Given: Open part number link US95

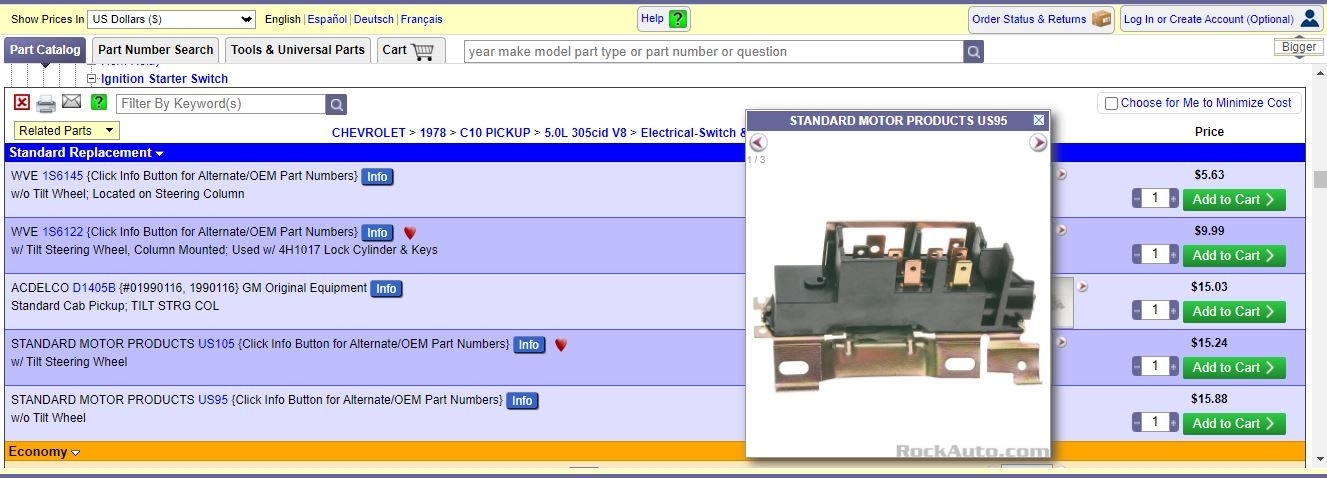Looking at the screenshot, I should pyautogui.click(x=213, y=400).
